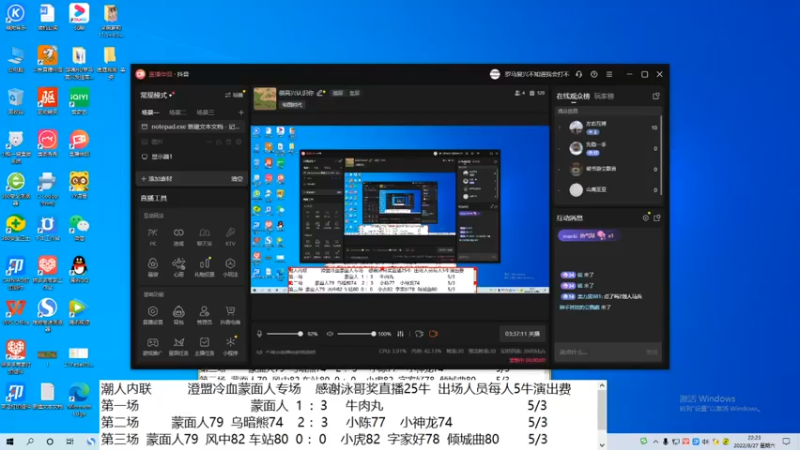Click the 切换 switch button beside 常规模式
This screenshot has height=450, width=800.
tap(235, 95)
